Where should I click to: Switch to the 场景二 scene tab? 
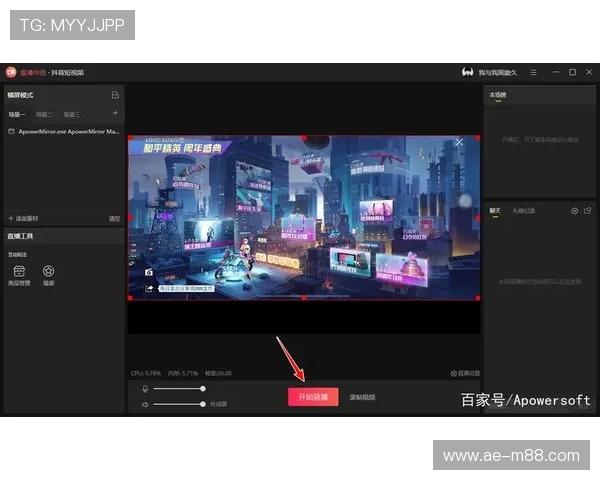44,114
